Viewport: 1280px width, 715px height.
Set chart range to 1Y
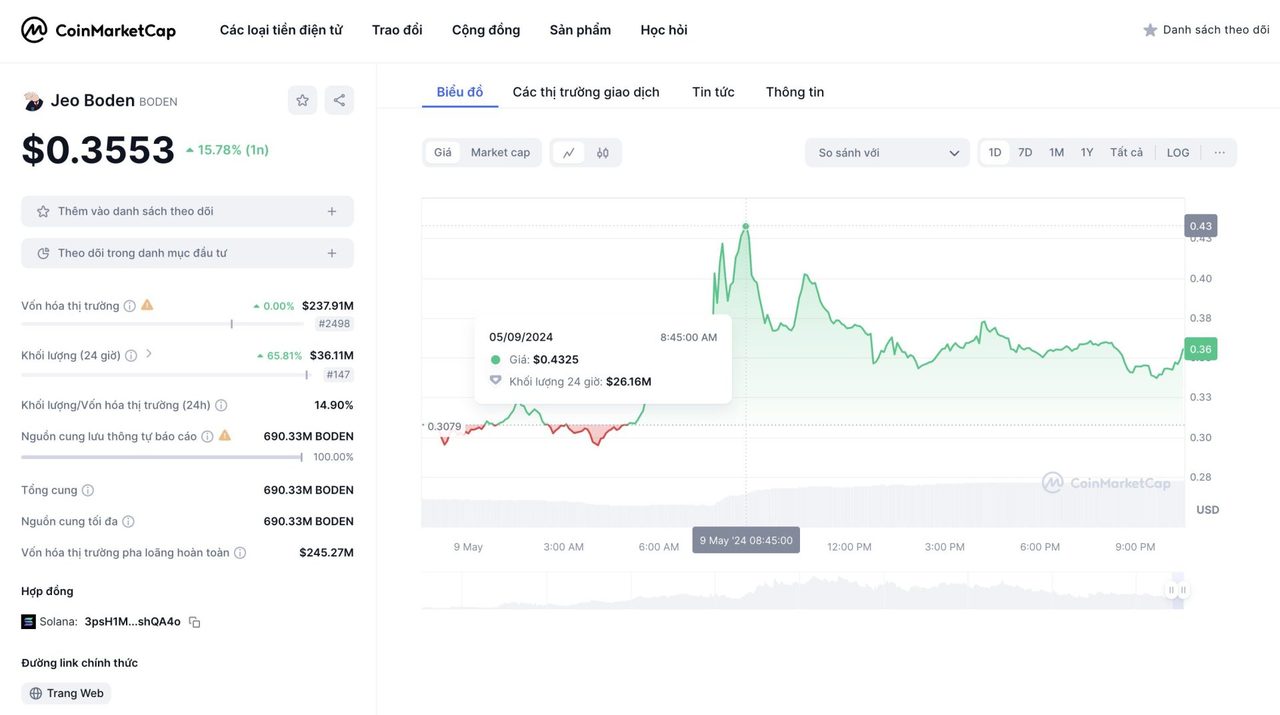1087,153
